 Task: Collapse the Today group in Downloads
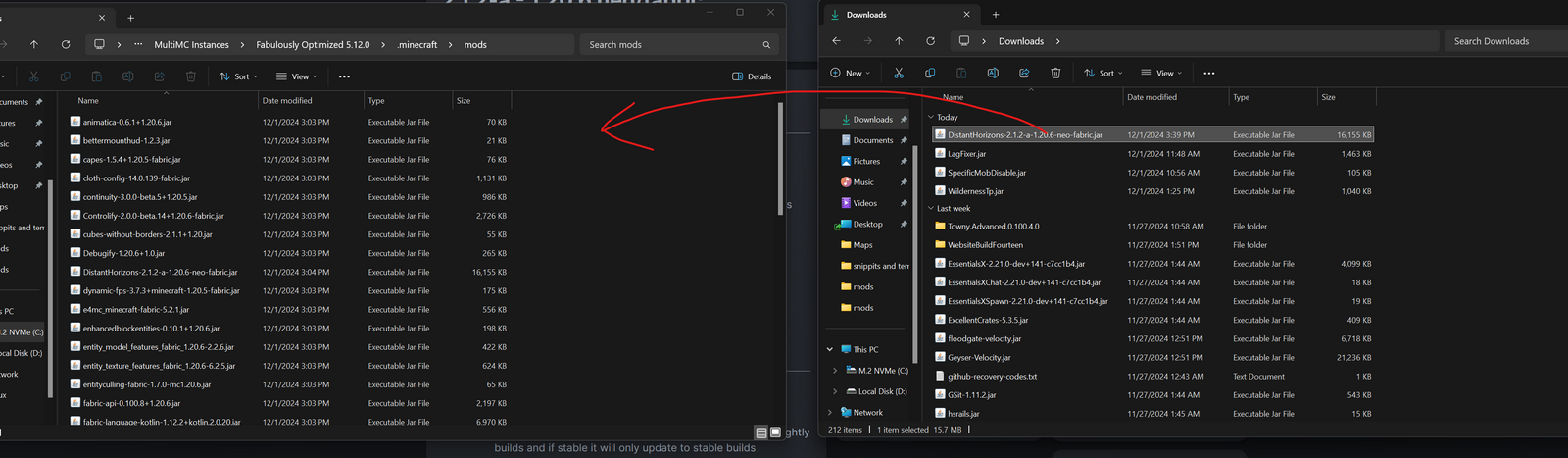[931, 117]
